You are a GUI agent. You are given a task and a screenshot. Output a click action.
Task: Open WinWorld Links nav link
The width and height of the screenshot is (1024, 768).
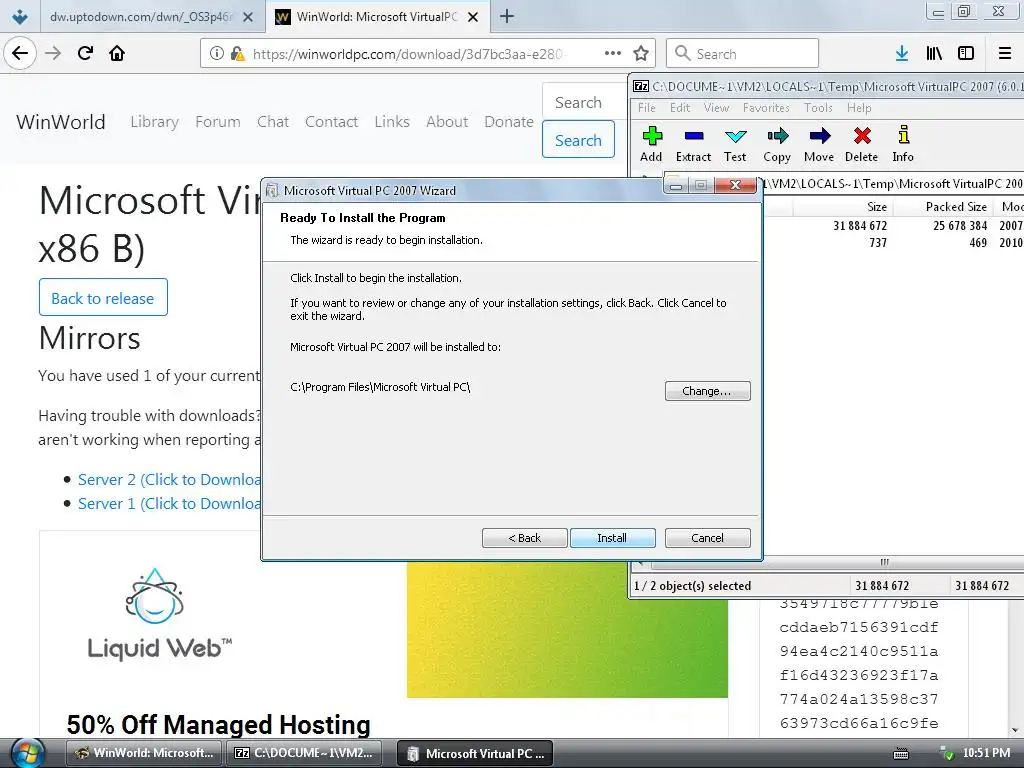pyautogui.click(x=392, y=121)
